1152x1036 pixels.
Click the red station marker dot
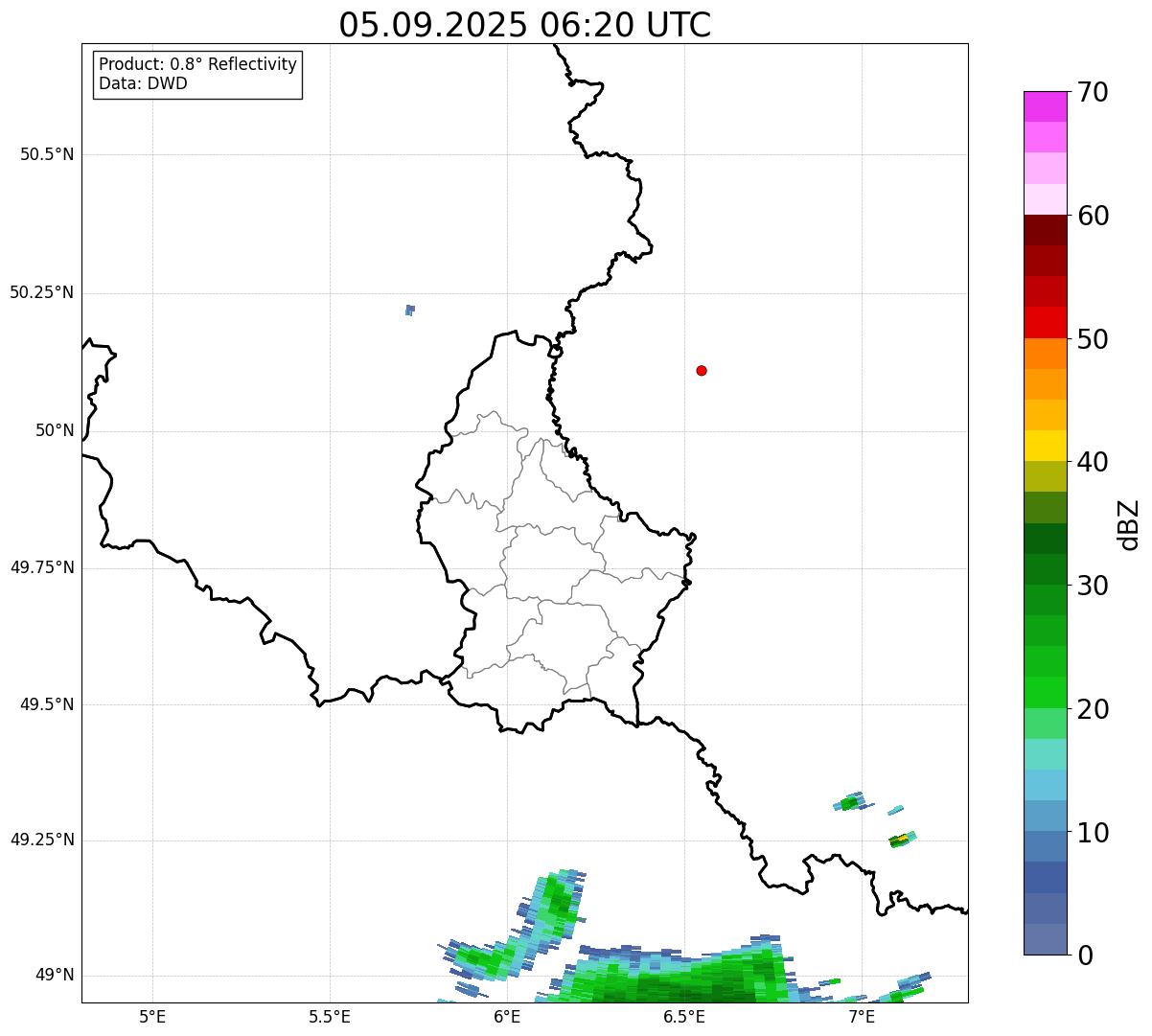702,370
